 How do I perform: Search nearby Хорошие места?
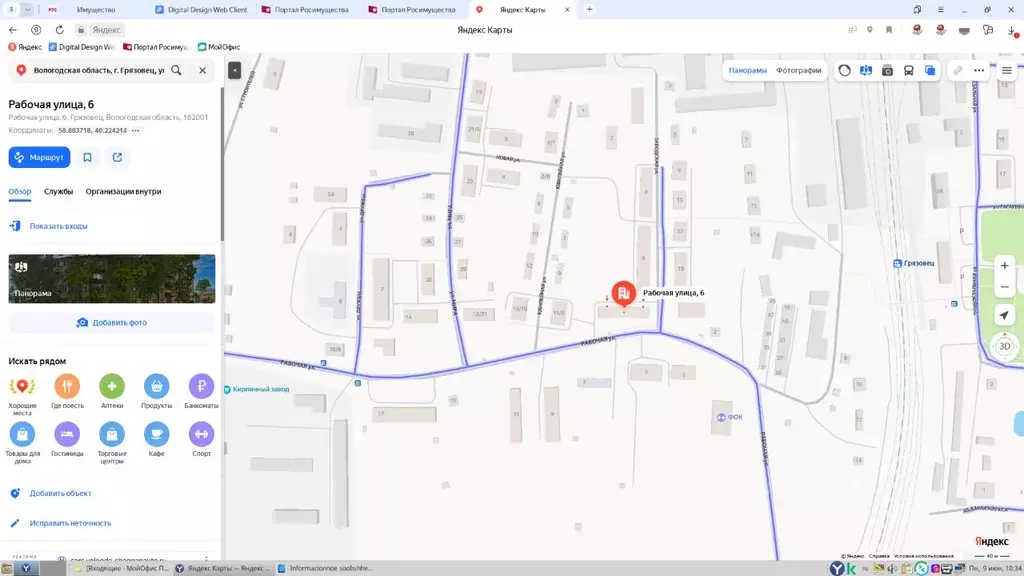click(x=22, y=394)
